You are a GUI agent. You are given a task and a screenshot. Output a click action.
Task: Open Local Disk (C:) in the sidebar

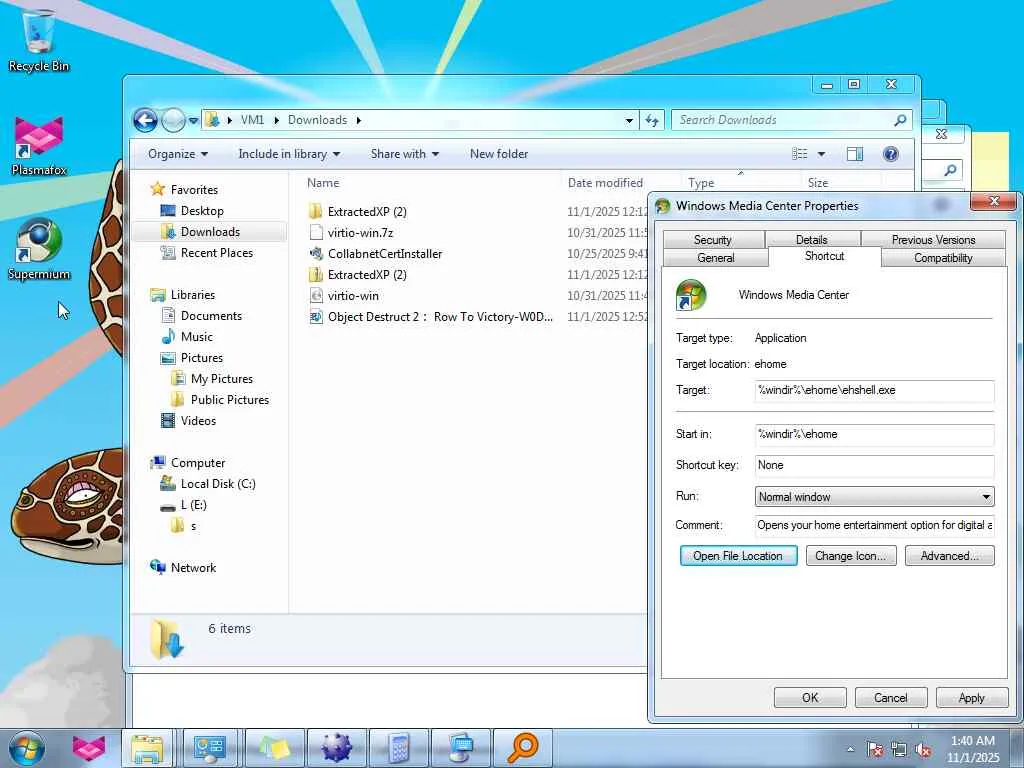(x=217, y=483)
